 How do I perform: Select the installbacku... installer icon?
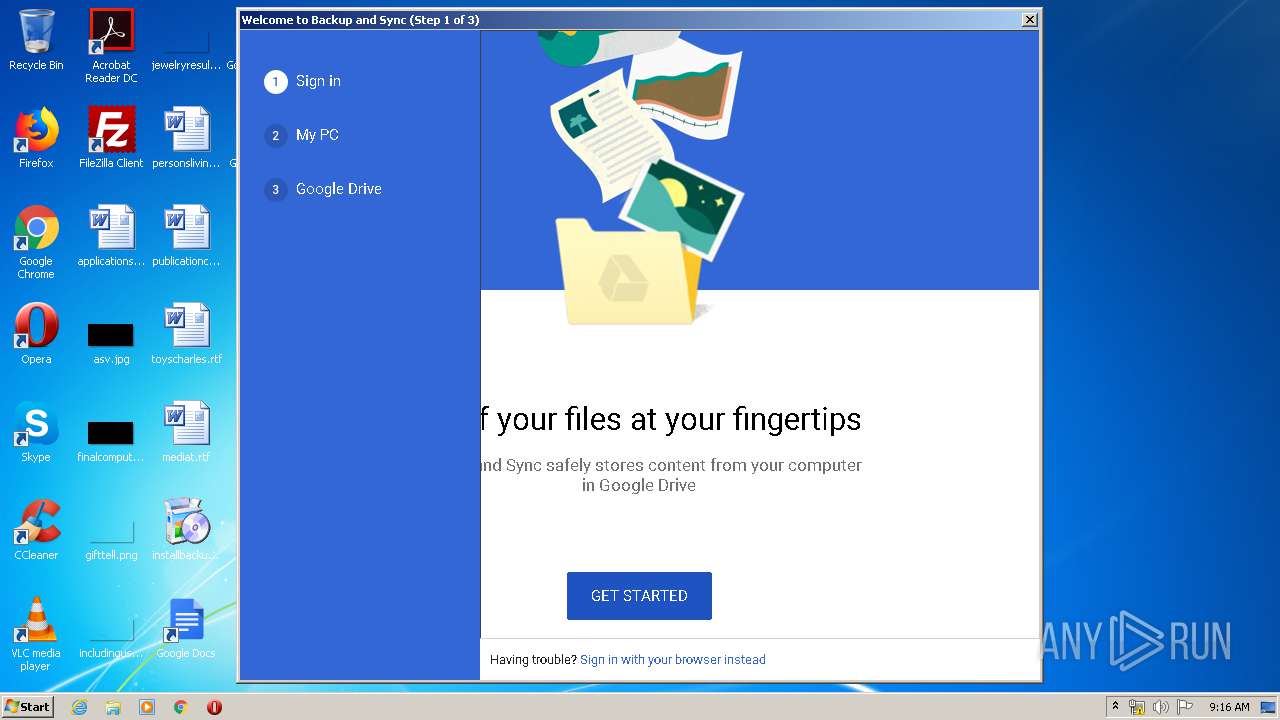point(186,530)
